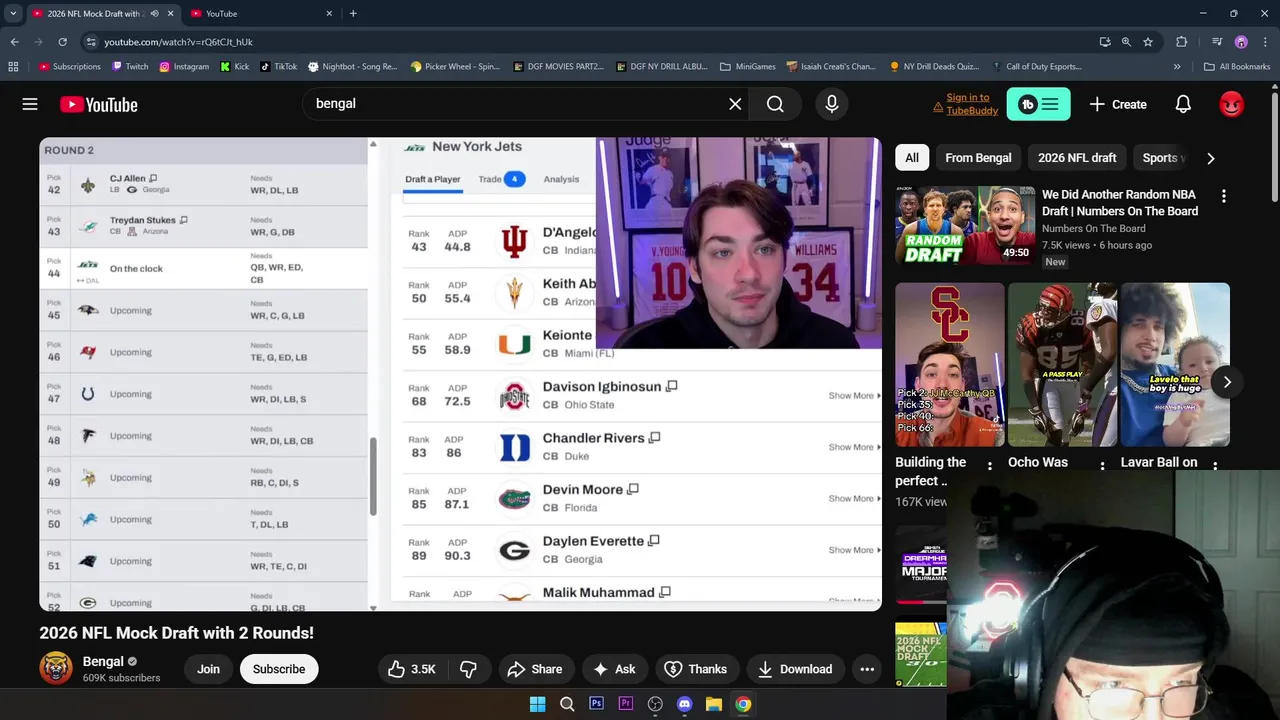Click the Ask AI button
Viewport: 1280px width, 720px height.
pyautogui.click(x=613, y=669)
